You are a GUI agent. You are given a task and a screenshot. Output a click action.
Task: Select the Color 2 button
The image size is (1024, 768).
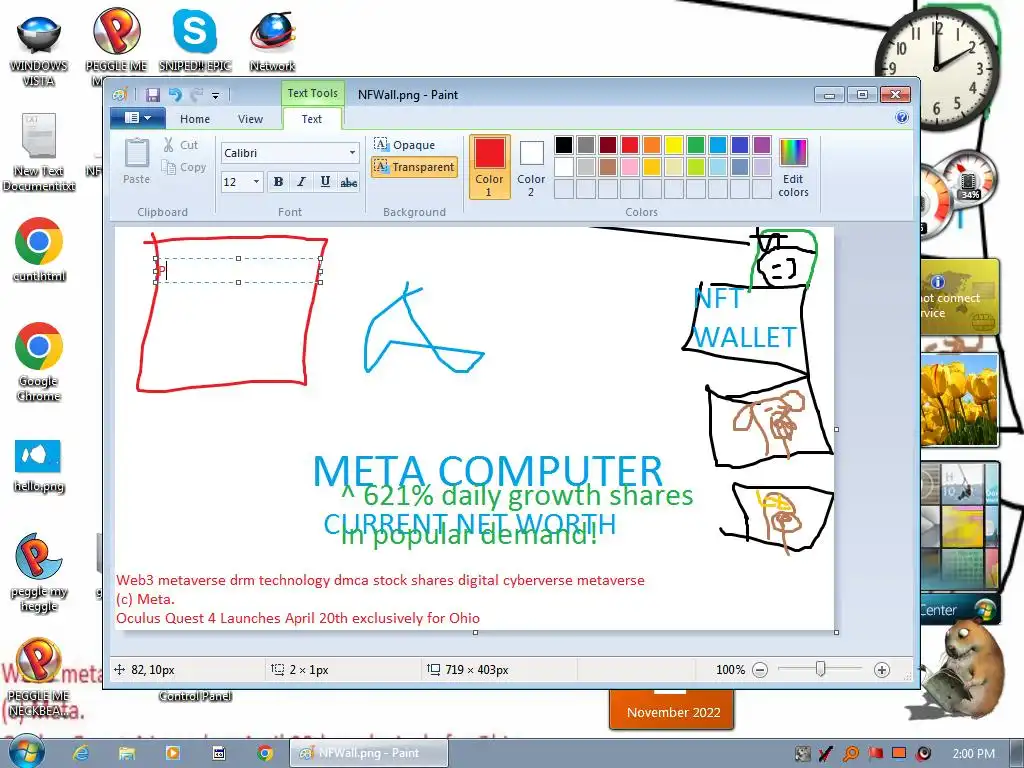531,167
